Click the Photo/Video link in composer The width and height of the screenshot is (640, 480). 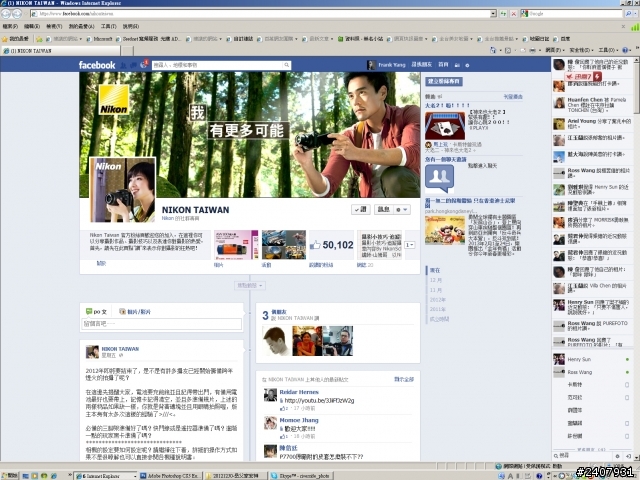135,312
